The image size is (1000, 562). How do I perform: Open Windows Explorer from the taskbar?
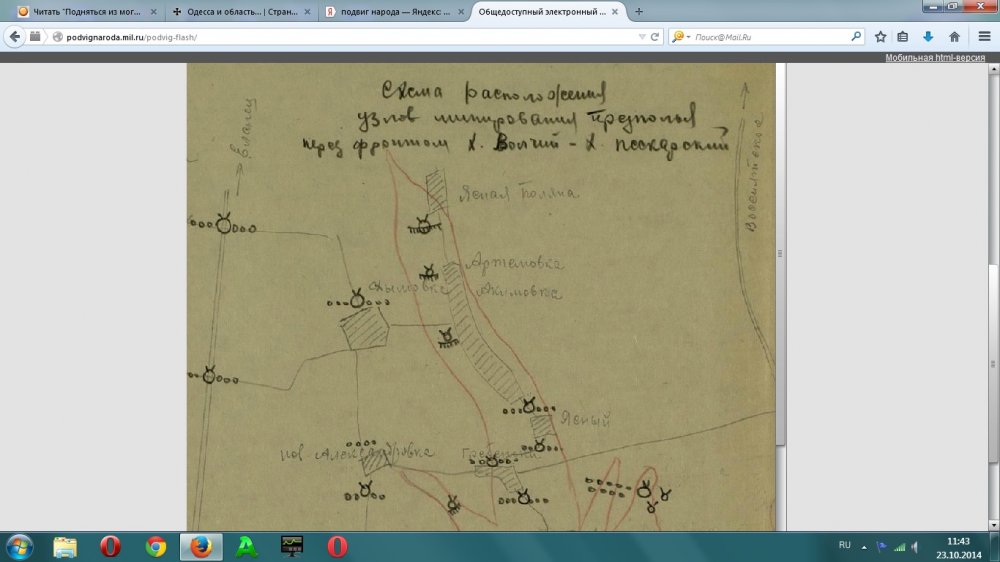65,547
